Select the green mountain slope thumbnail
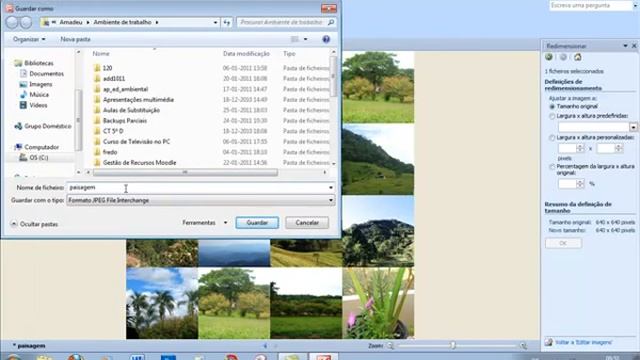640x360 pixels. click(x=378, y=160)
